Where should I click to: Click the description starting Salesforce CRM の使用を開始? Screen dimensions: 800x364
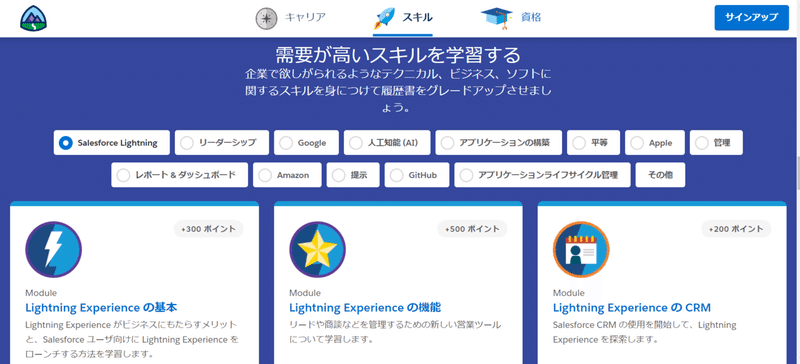point(644,332)
